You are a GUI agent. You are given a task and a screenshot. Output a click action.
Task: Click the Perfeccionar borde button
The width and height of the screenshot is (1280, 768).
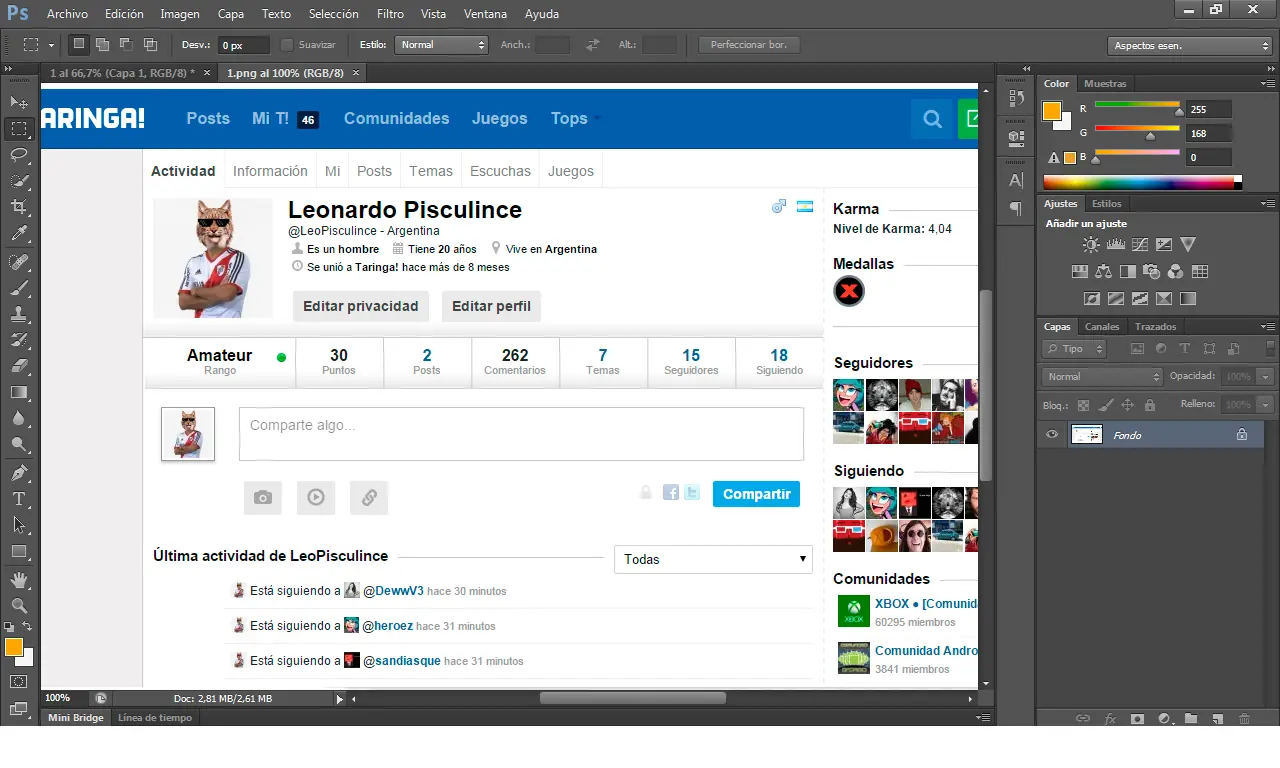tap(749, 45)
